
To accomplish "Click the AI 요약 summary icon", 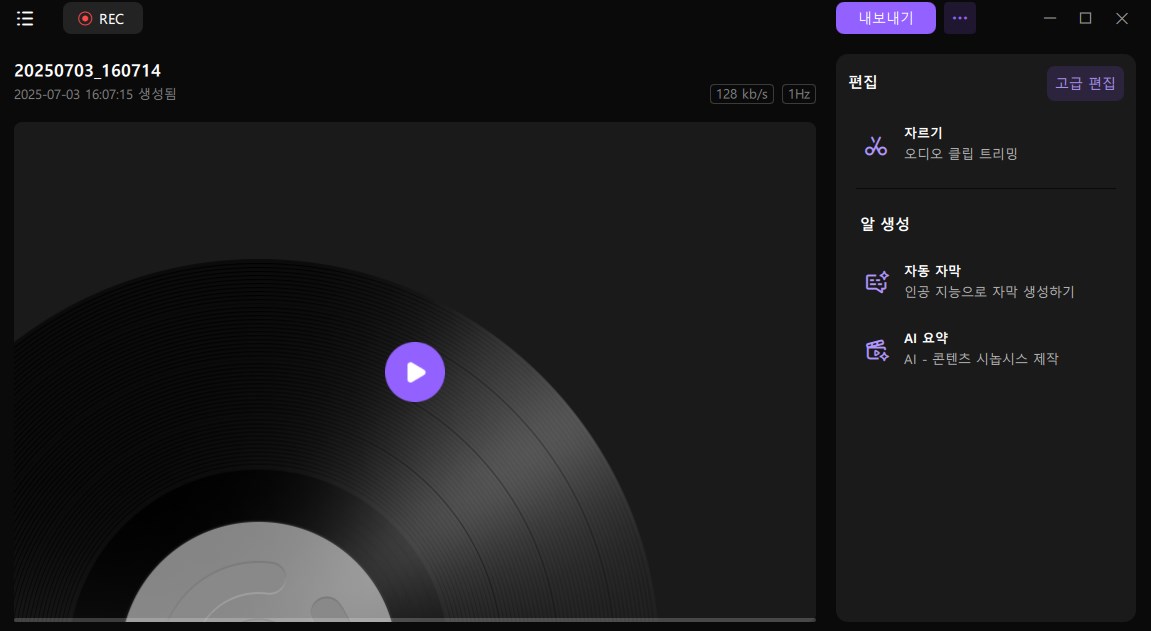I will [876, 350].
